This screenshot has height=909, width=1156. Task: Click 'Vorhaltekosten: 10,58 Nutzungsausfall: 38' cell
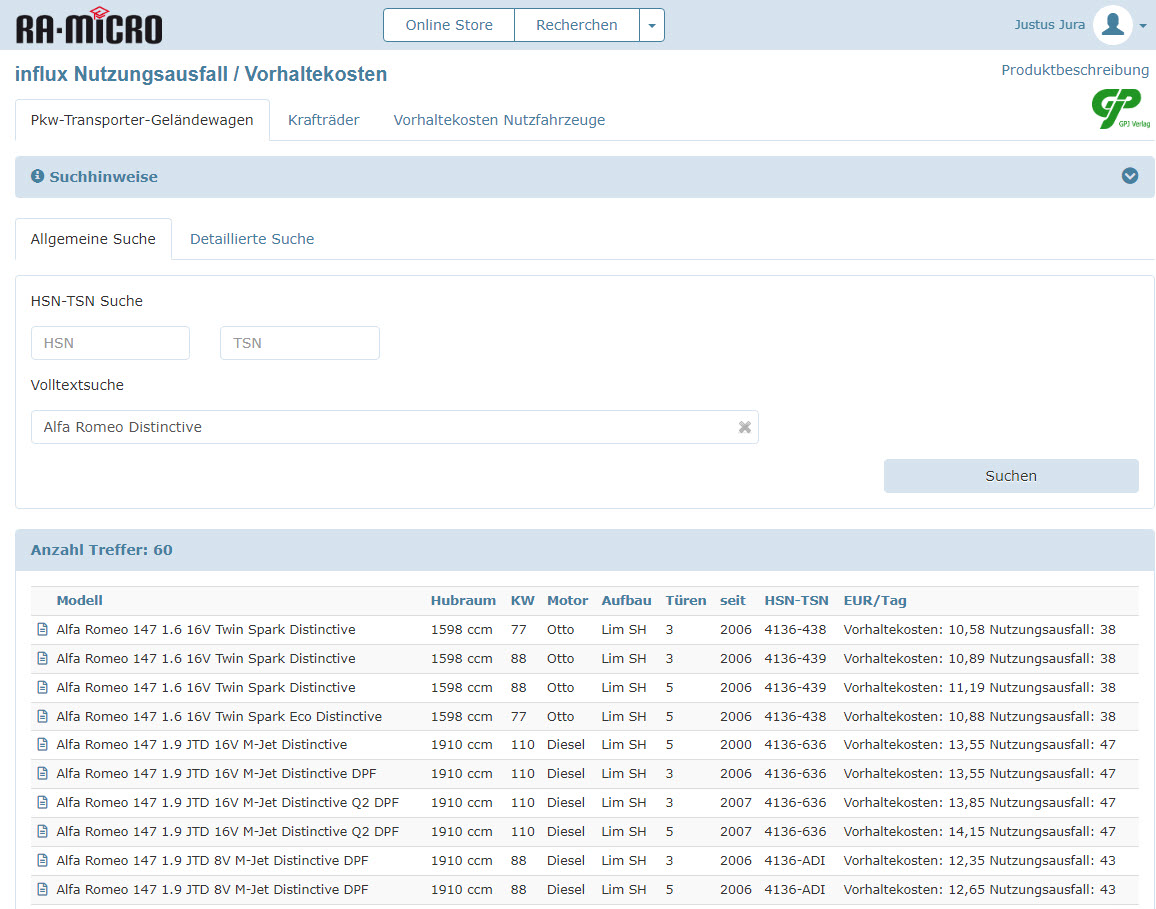pyautogui.click(x=979, y=630)
